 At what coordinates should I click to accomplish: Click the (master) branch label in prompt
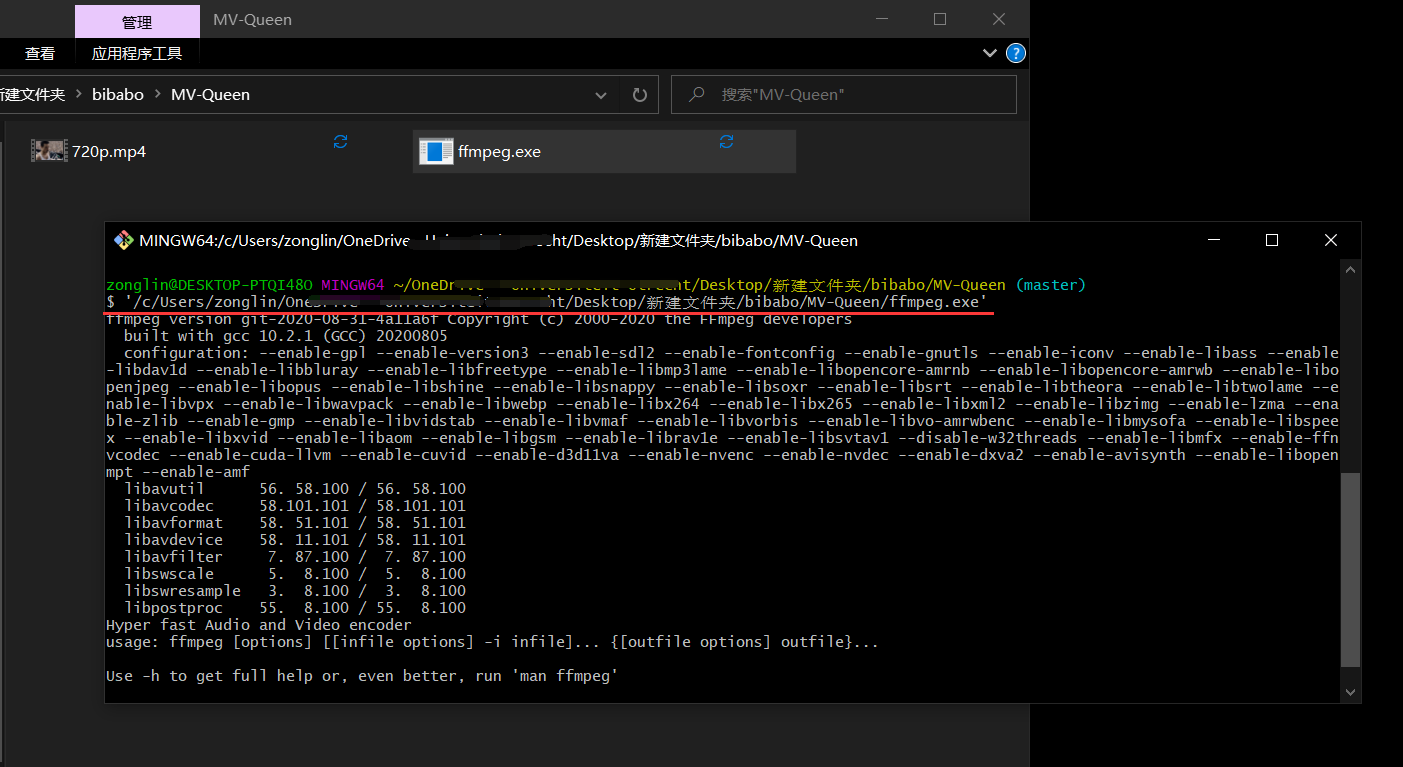click(1050, 285)
